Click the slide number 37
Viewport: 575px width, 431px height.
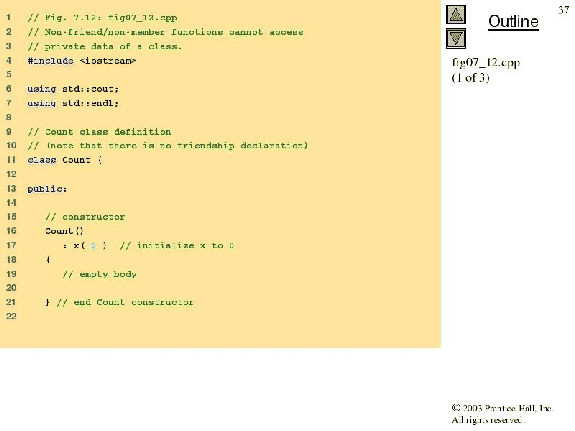[x=564, y=10]
